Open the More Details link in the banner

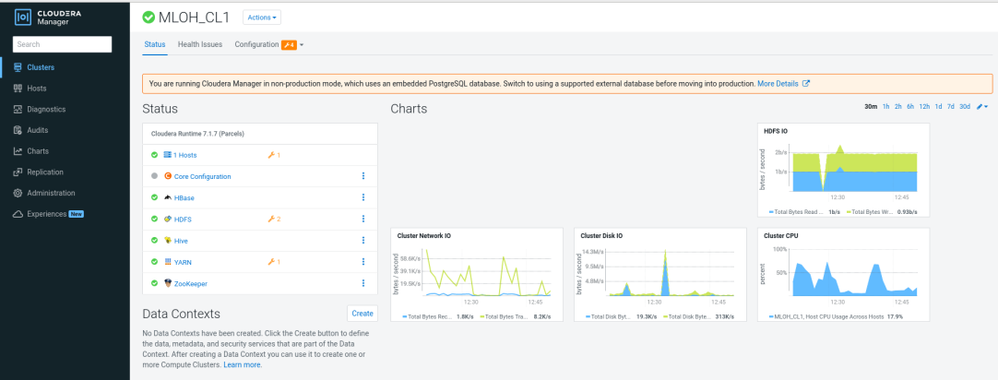[777, 83]
